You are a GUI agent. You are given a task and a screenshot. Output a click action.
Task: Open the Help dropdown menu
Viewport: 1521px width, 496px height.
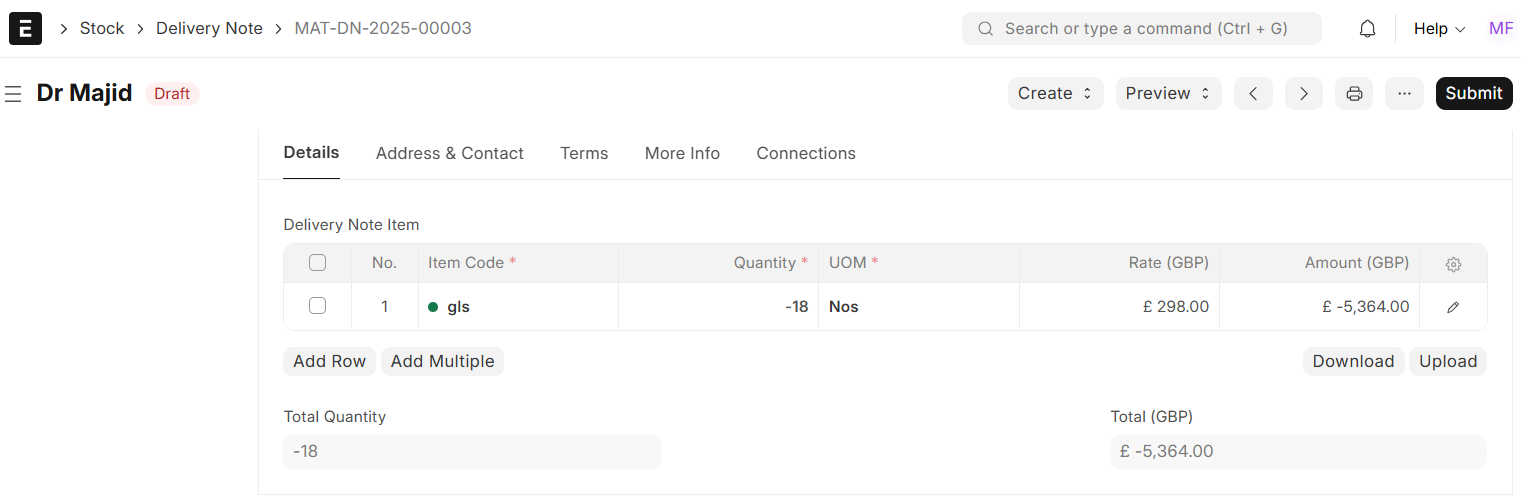(1439, 29)
